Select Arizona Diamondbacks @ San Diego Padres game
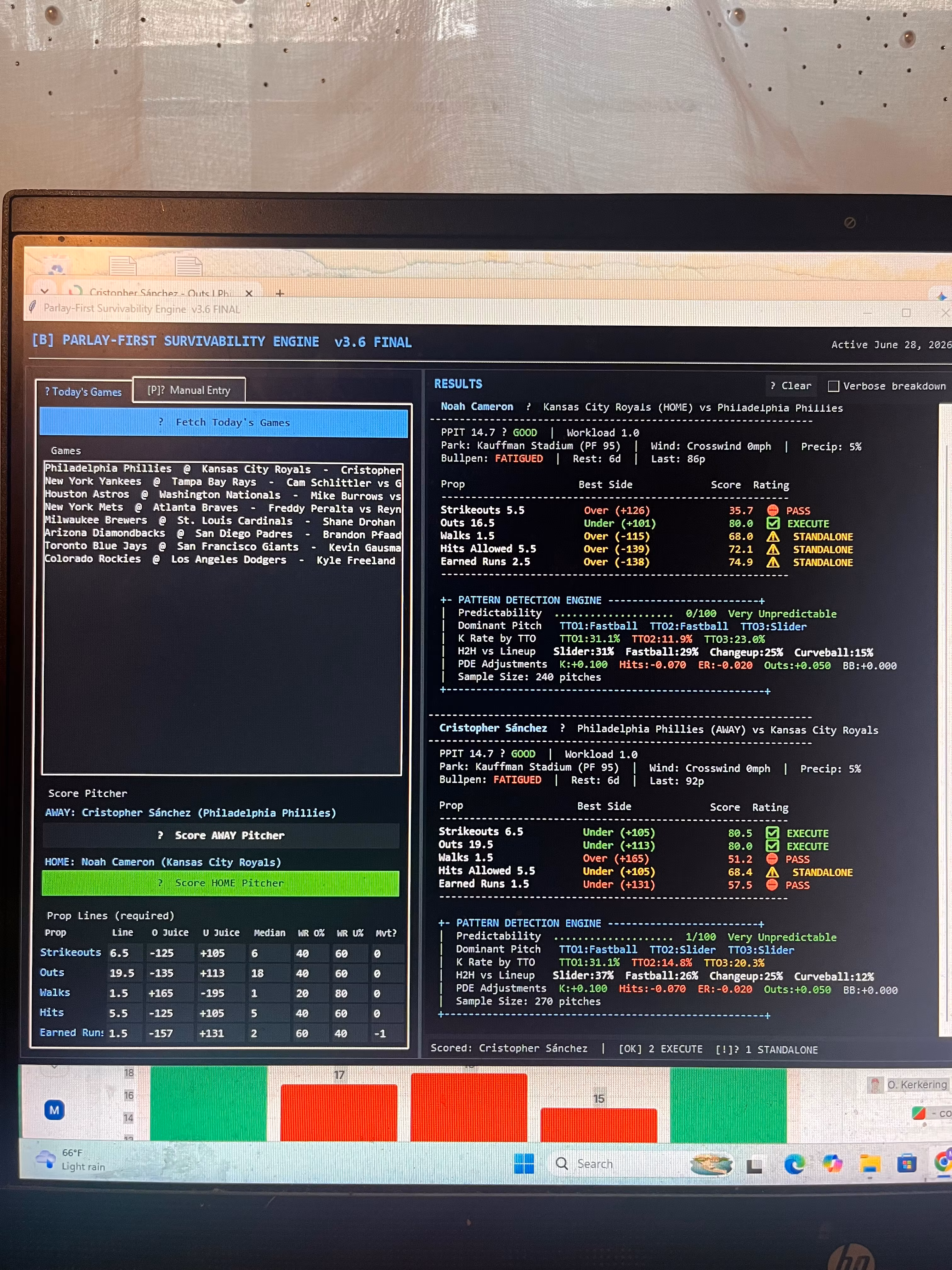This screenshot has width=952, height=1270. (223, 534)
